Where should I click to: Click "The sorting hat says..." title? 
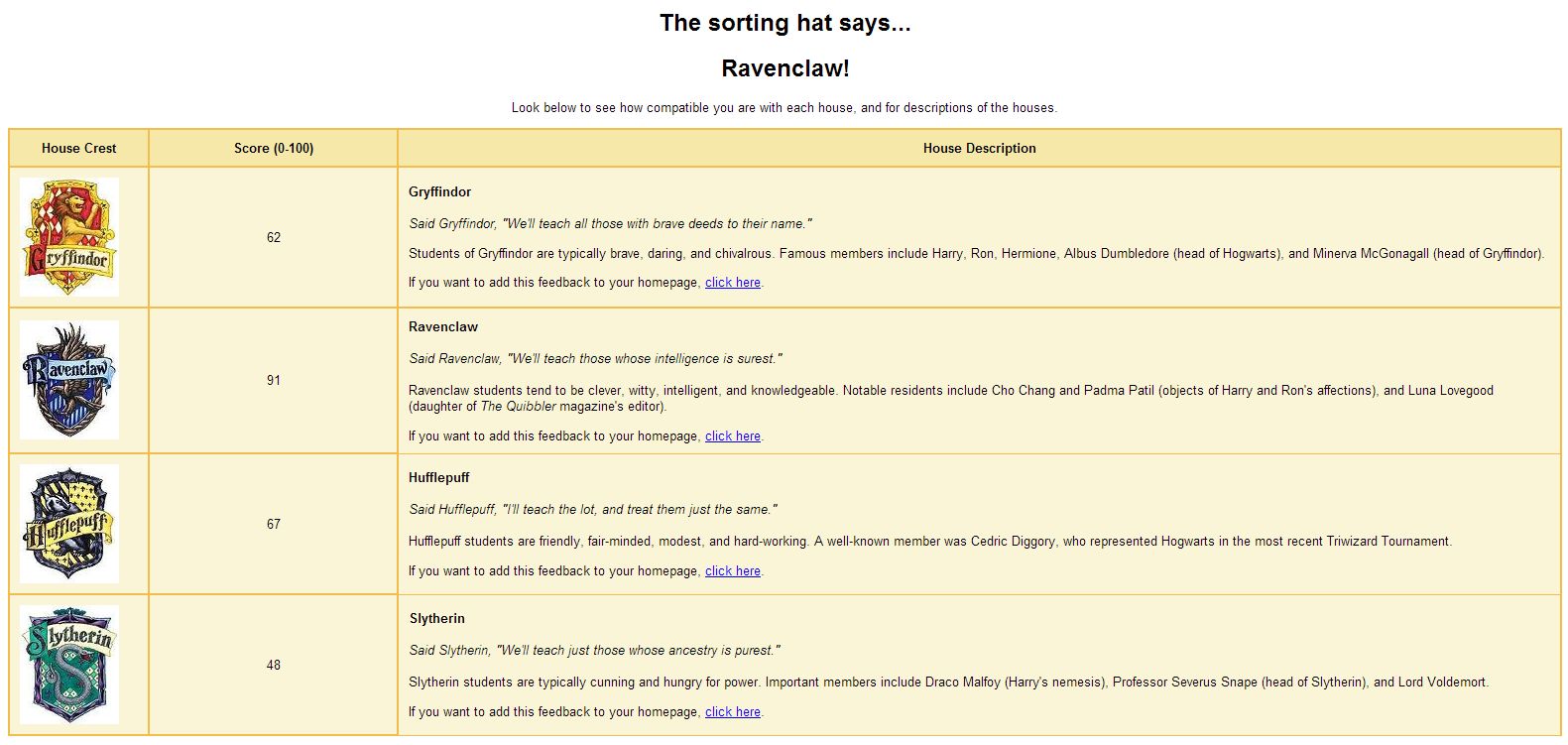point(784,23)
